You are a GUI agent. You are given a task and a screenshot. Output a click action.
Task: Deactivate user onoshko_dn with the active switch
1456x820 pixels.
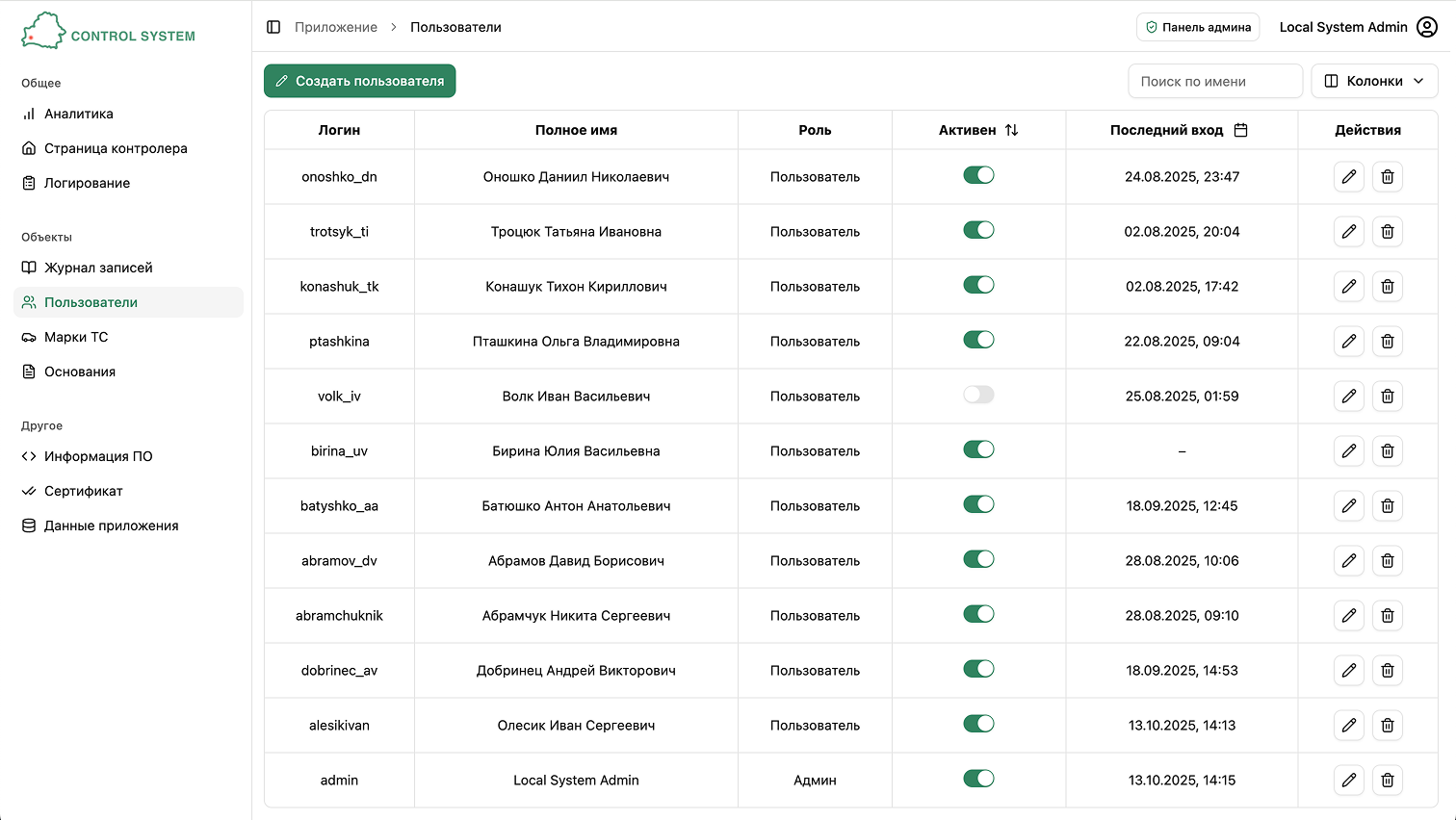coord(978,175)
